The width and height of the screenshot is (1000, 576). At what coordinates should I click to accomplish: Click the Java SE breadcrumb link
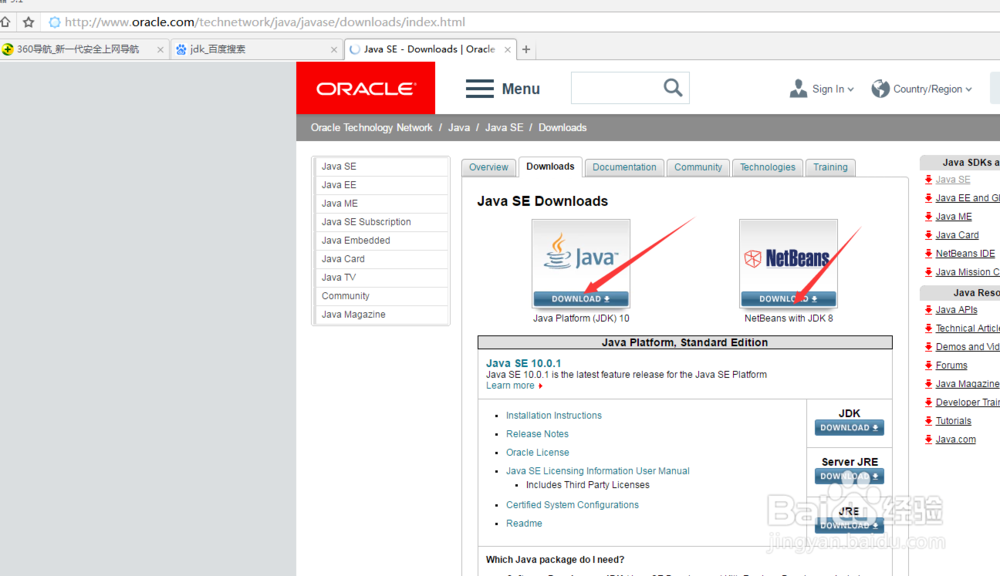click(x=504, y=128)
